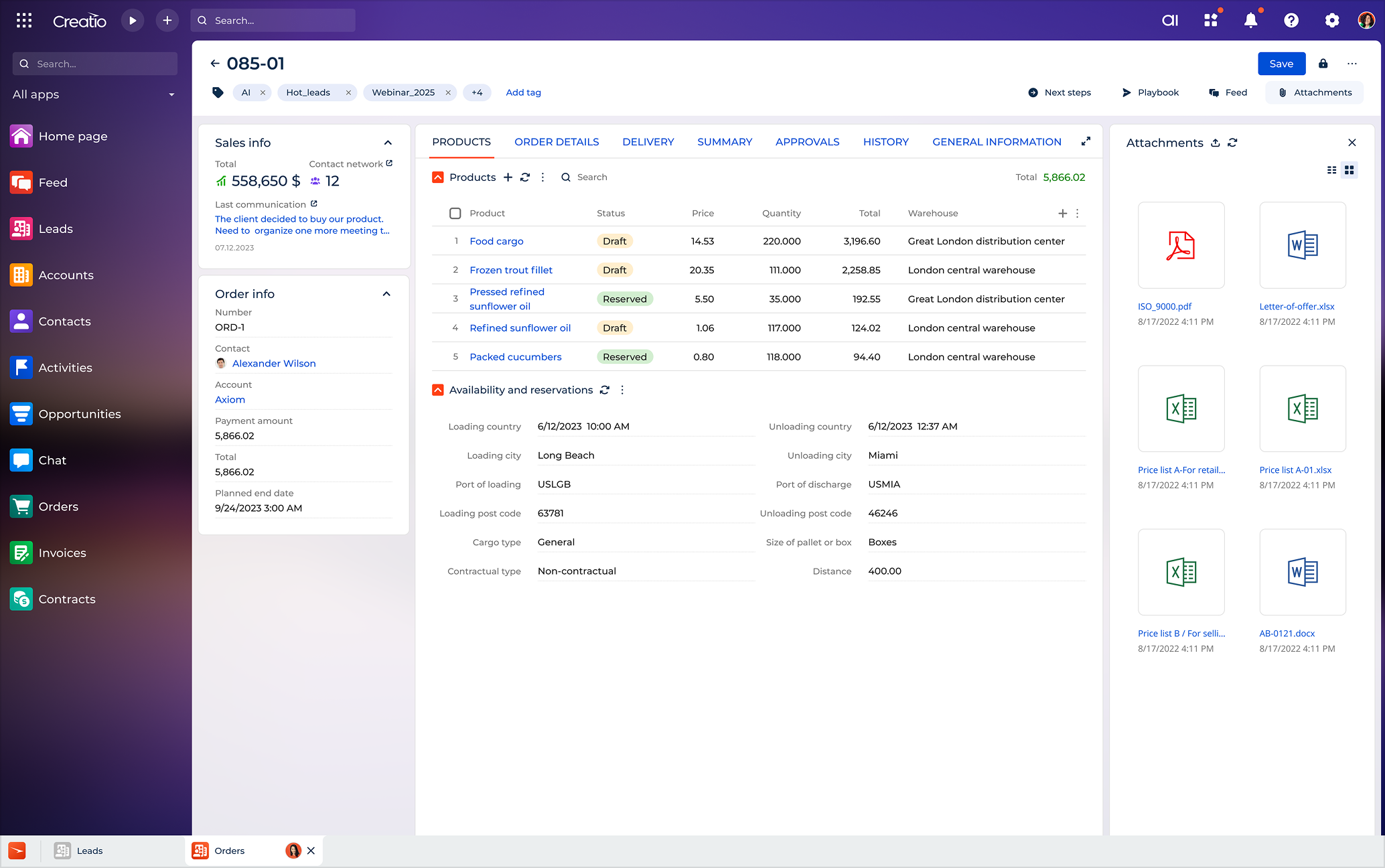The height and width of the screenshot is (868, 1385).
Task: Open notifications bell icon
Action: (x=1250, y=20)
